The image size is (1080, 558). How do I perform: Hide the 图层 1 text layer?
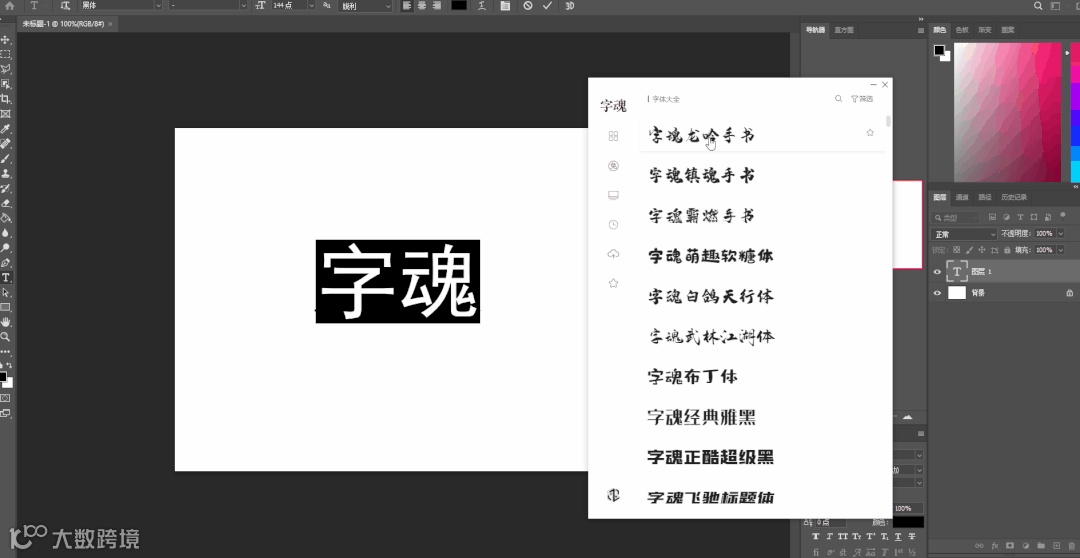pos(937,272)
